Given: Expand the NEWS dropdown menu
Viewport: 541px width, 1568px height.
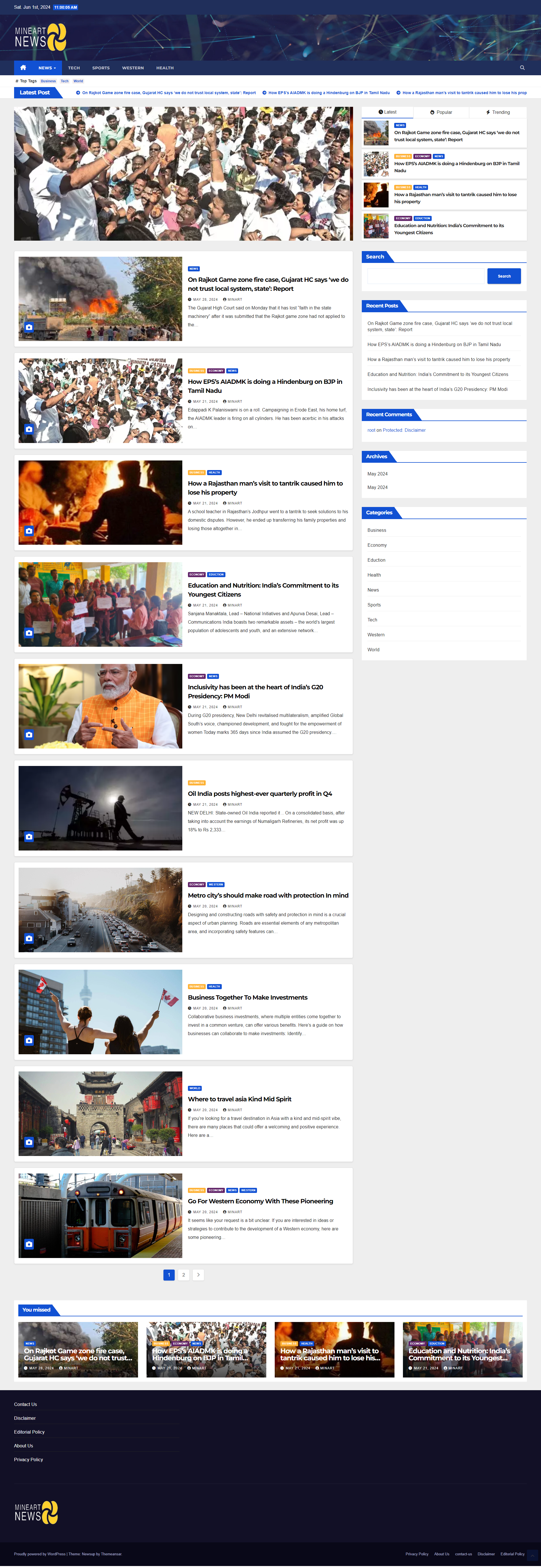Looking at the screenshot, I should (47, 68).
